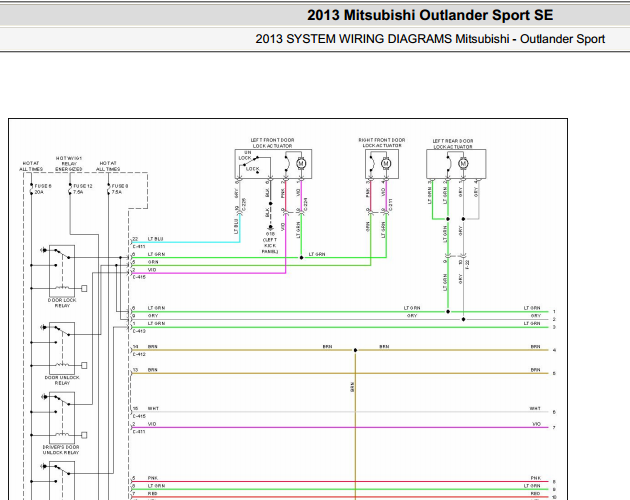Click the C-211 connector label

(391, 205)
